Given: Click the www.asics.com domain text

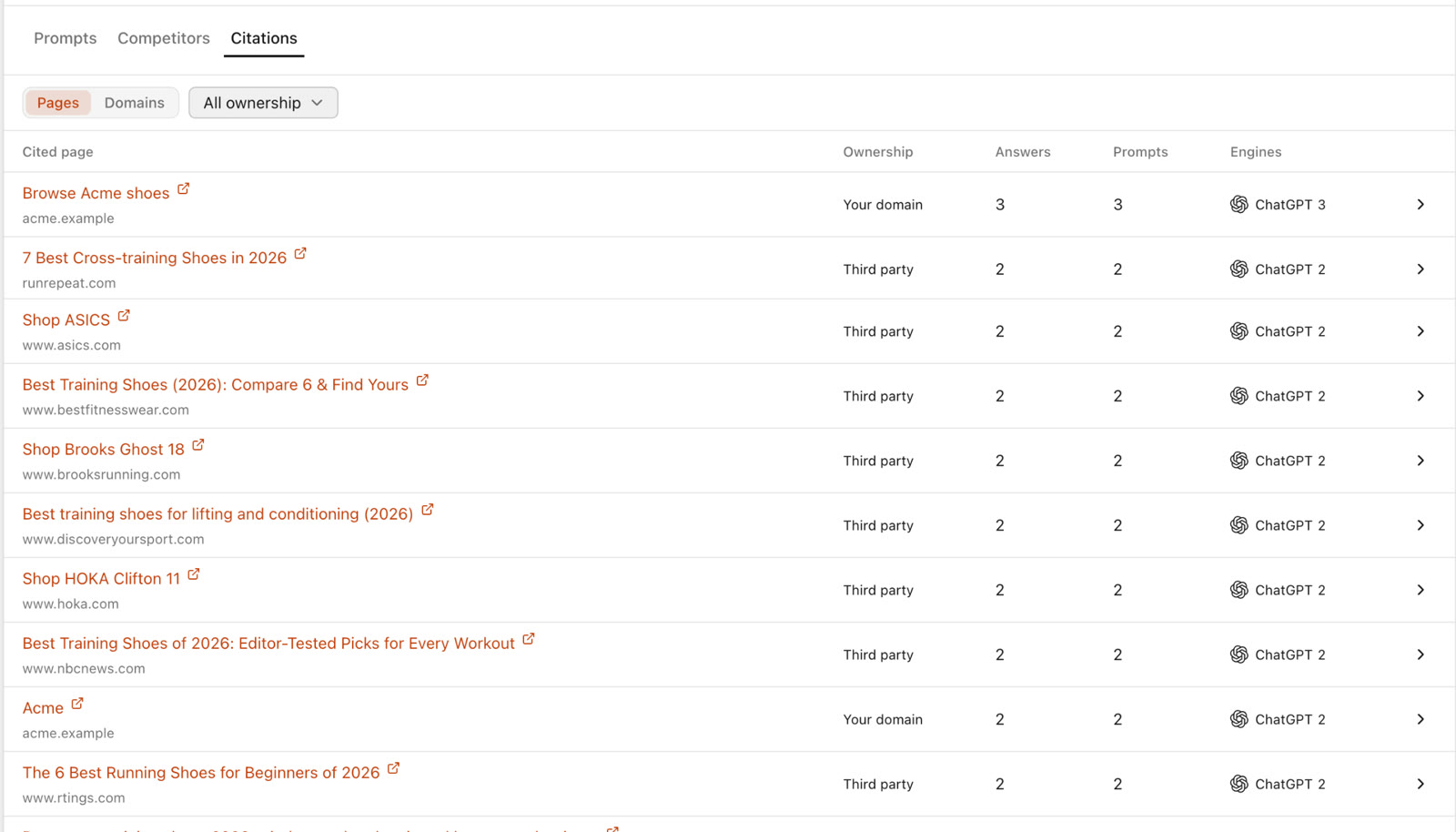Looking at the screenshot, I should point(72,345).
